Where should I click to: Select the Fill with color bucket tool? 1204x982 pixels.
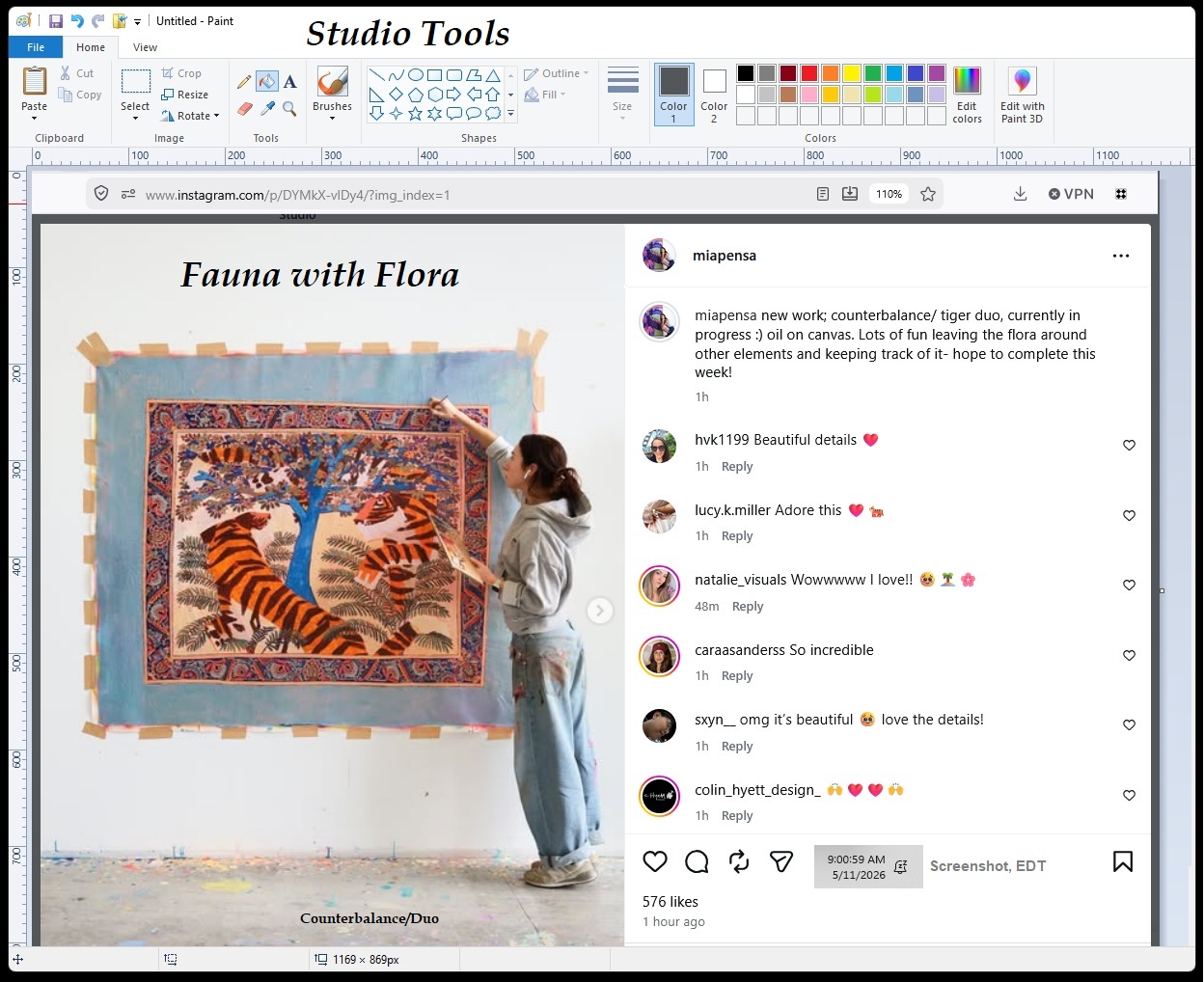[267, 82]
